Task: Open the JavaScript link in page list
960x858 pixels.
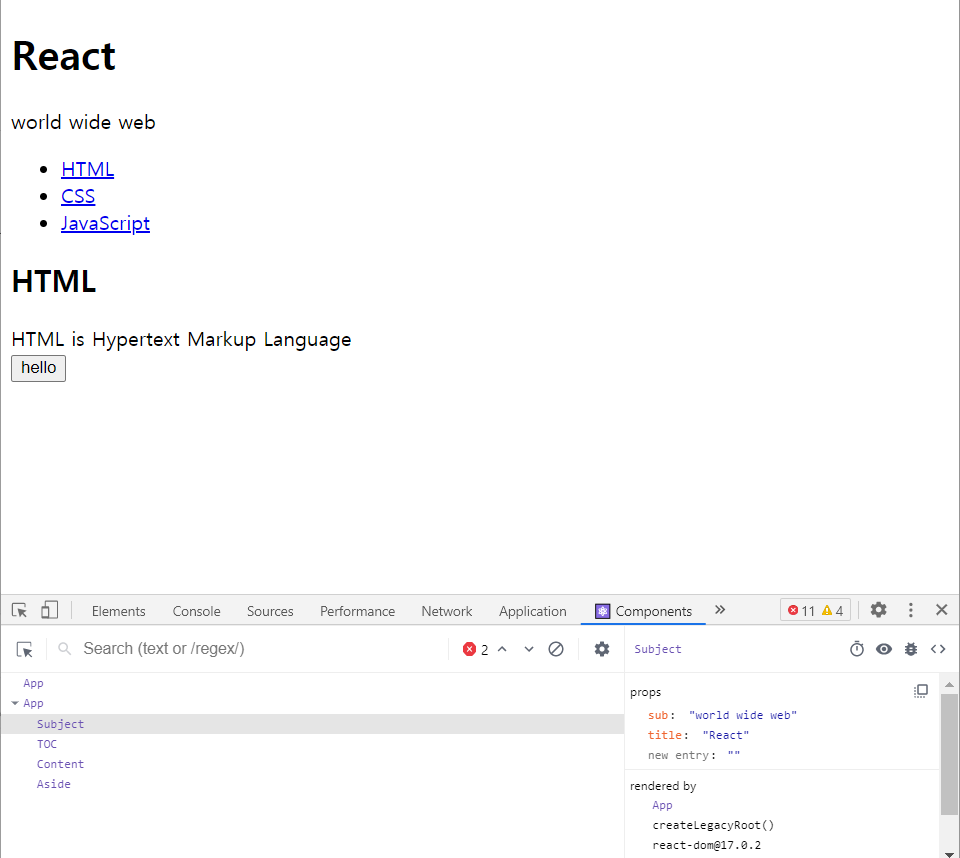Action: click(x=105, y=224)
